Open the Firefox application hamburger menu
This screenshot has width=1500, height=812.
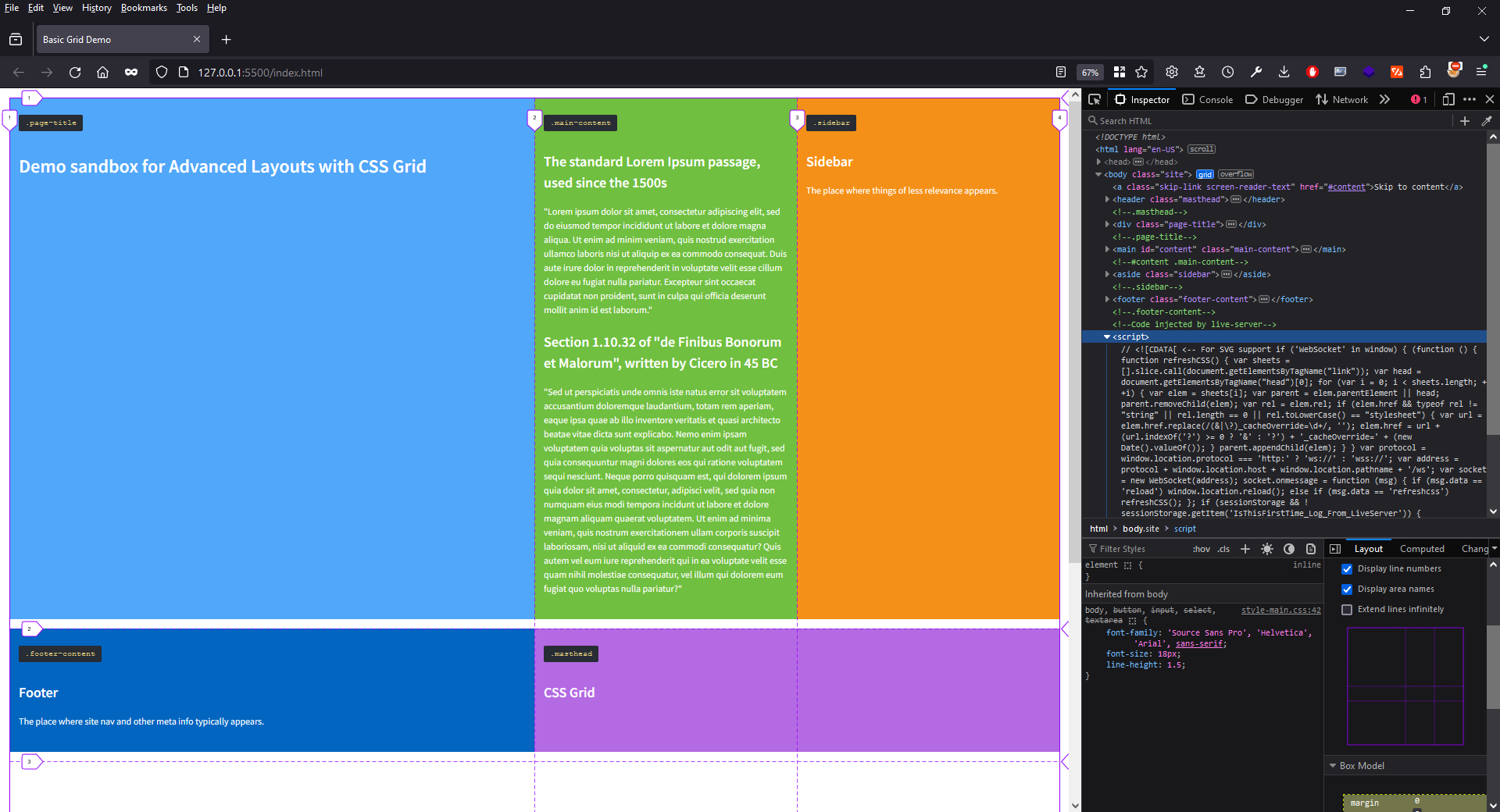click(1481, 71)
